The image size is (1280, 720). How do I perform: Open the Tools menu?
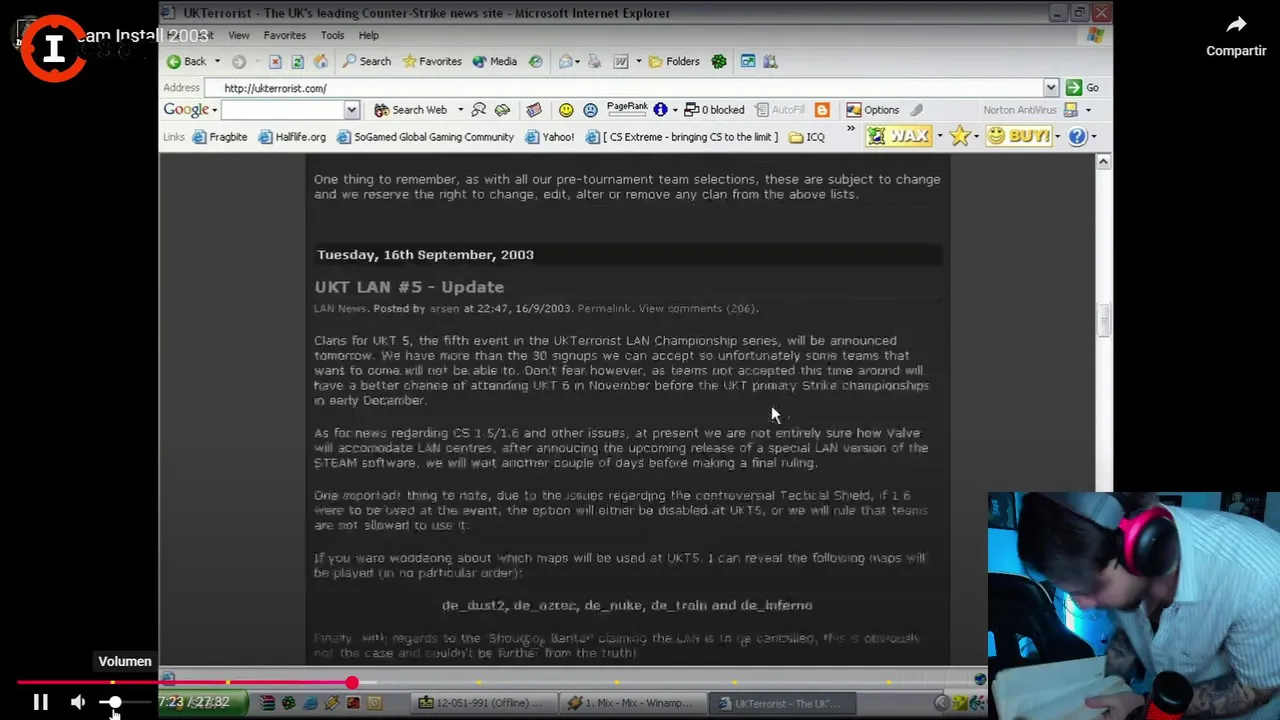(332, 36)
